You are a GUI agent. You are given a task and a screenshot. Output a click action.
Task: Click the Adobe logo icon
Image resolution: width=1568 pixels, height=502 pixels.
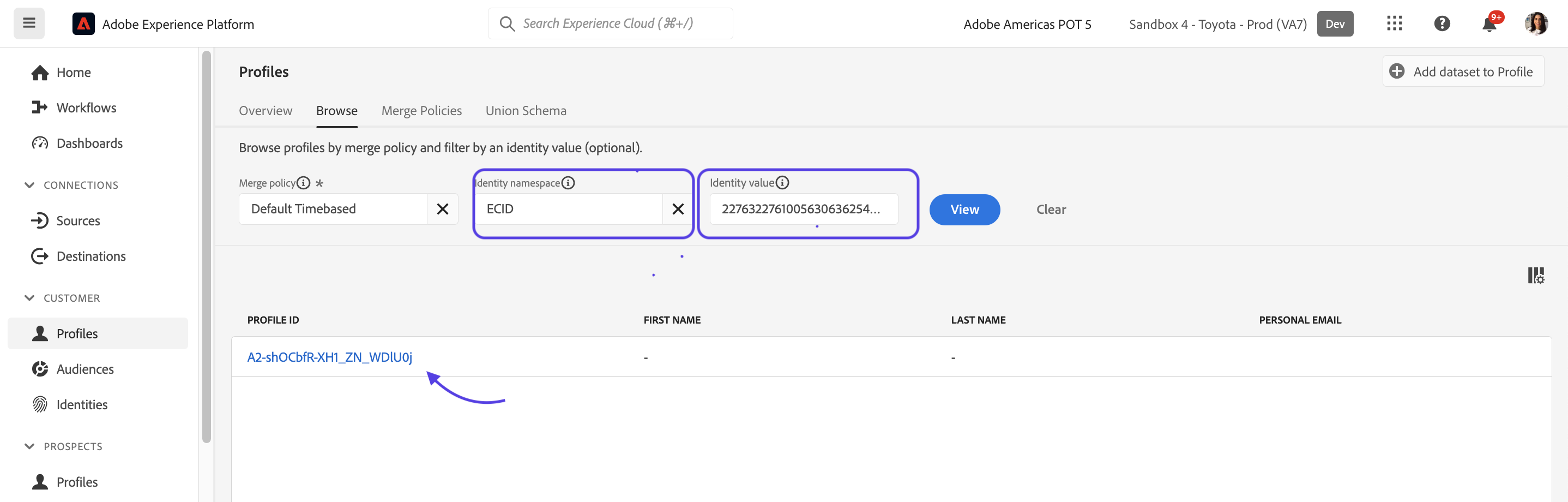tap(83, 24)
